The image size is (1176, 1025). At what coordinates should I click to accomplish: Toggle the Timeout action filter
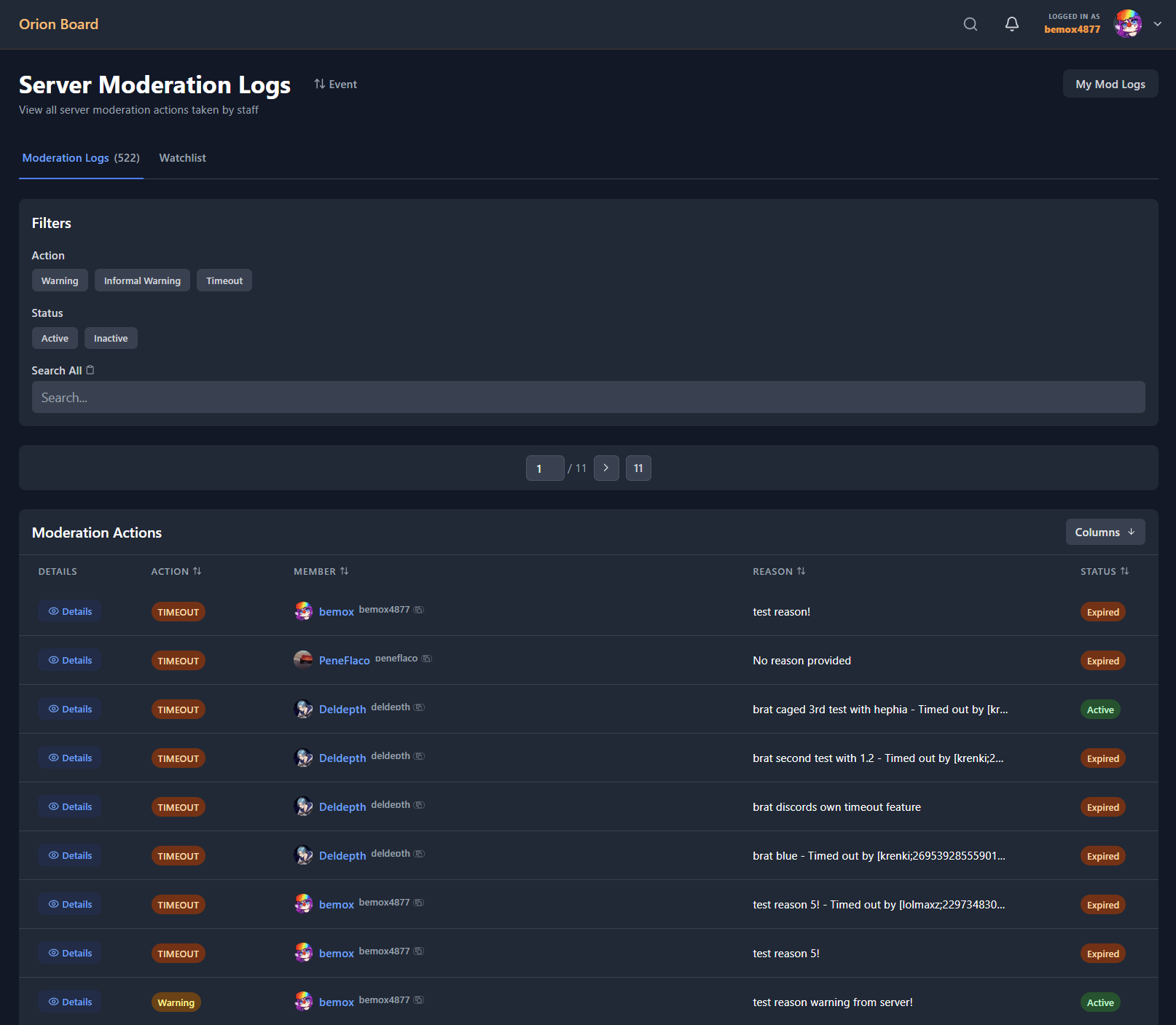(224, 280)
